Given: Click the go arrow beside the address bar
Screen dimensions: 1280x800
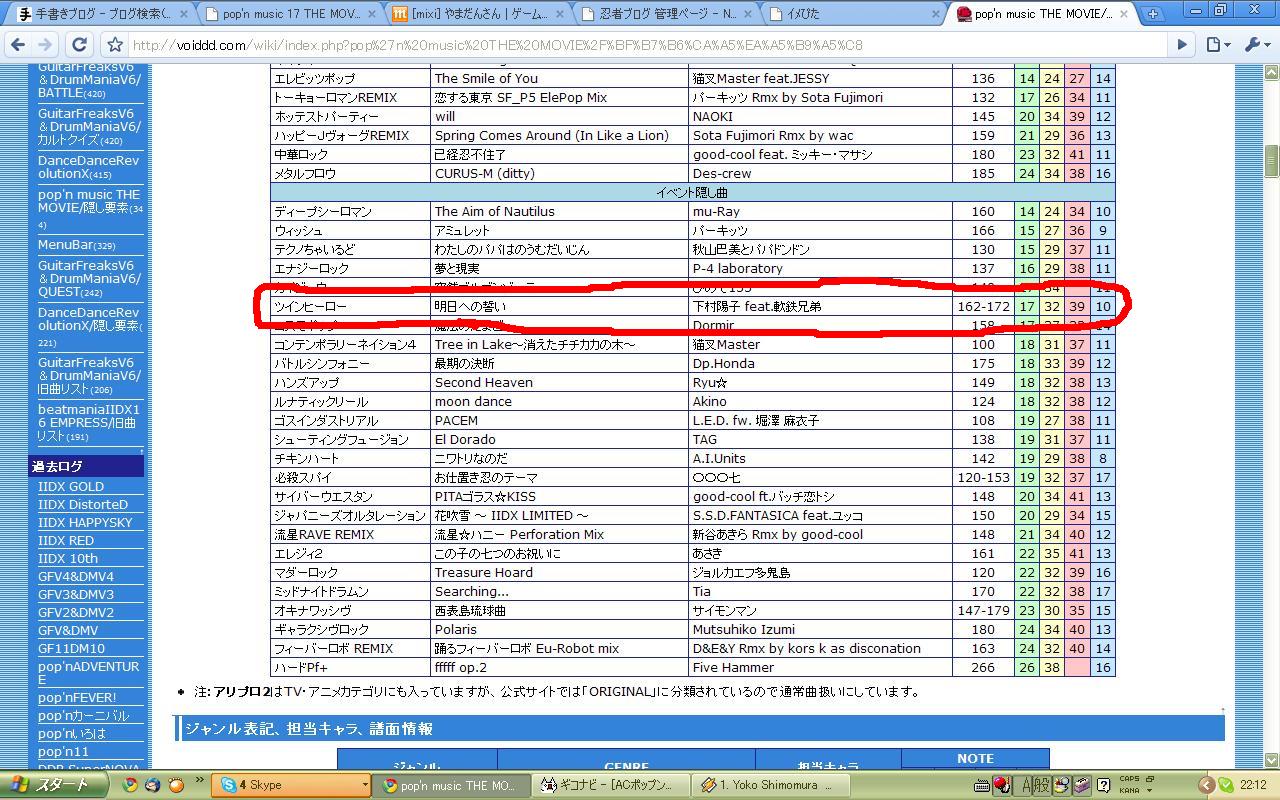Looking at the screenshot, I should click(x=1182, y=45).
